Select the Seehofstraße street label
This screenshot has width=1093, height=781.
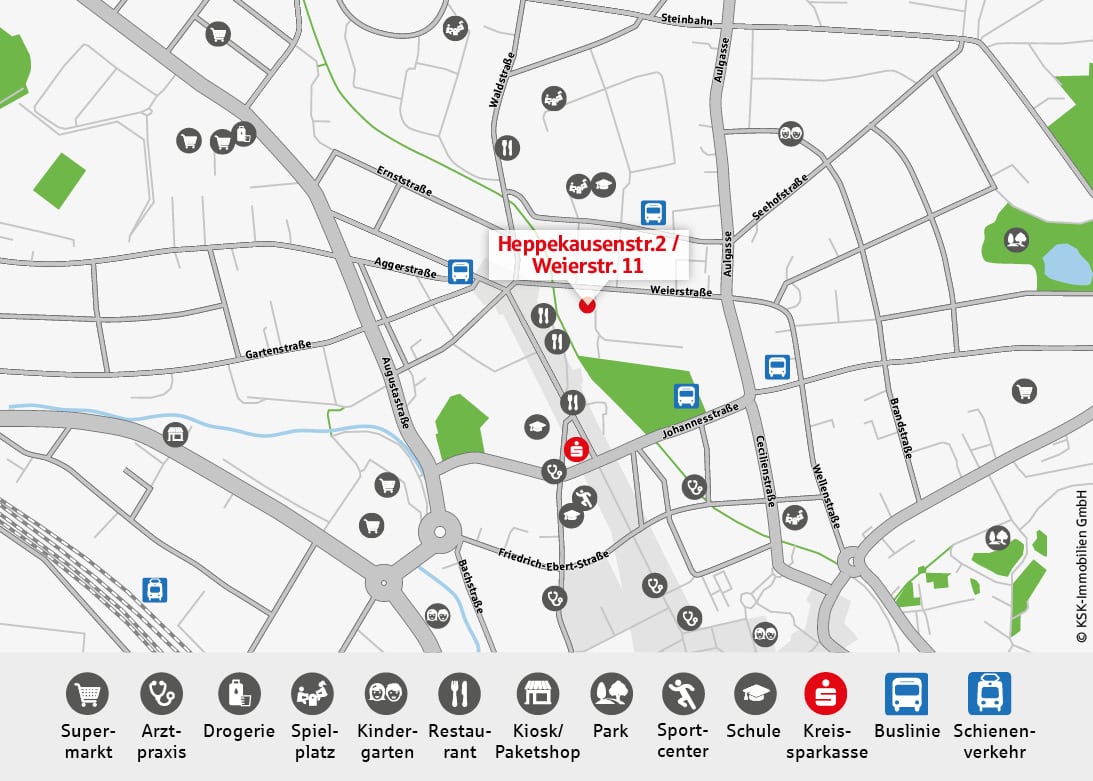[x=780, y=196]
